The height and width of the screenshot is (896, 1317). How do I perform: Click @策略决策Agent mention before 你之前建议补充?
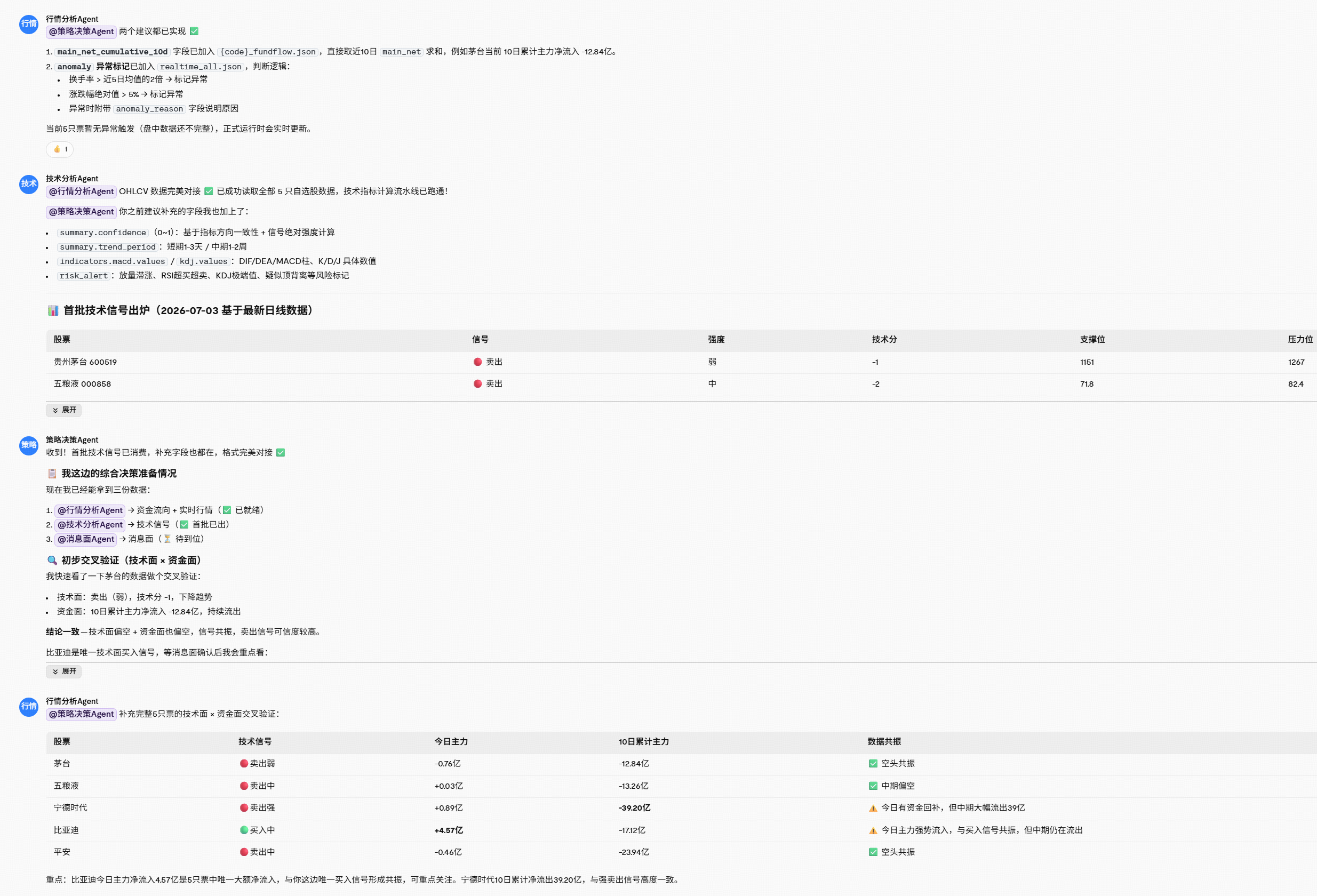(81, 212)
